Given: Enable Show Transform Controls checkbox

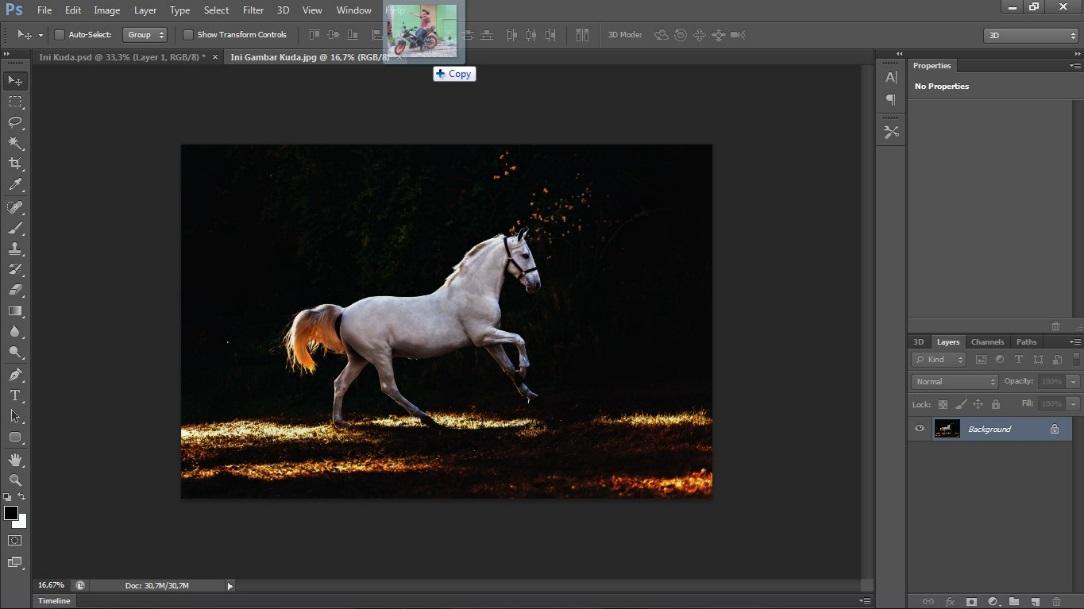Looking at the screenshot, I should pyautogui.click(x=188, y=35).
